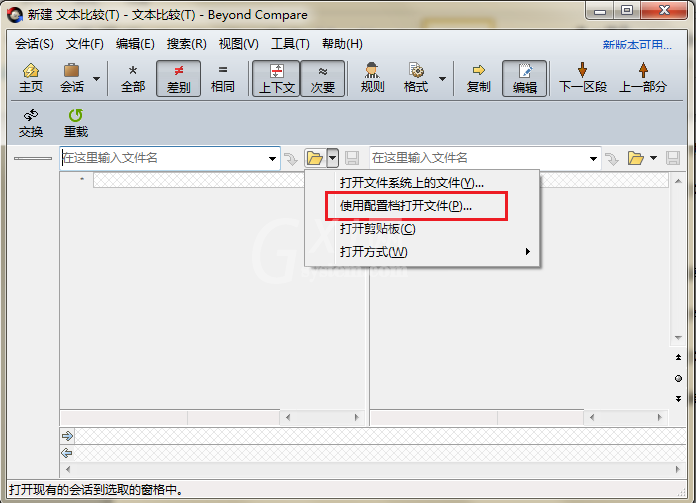This screenshot has width=696, height=503.
Task: Click right pane browse-go arrow icon
Action: click(x=612, y=158)
